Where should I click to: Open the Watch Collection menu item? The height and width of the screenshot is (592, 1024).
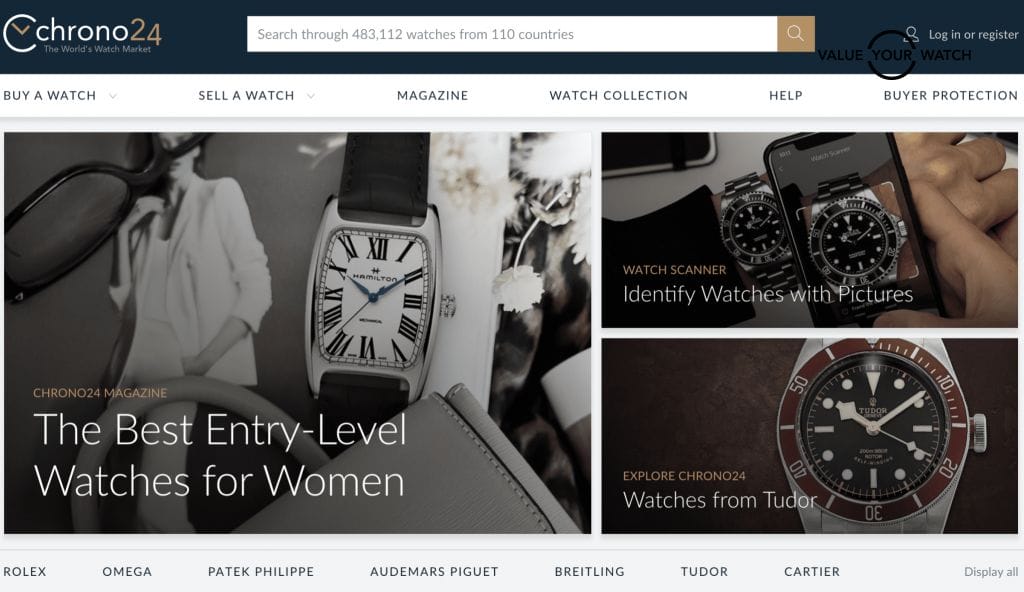pyautogui.click(x=618, y=95)
